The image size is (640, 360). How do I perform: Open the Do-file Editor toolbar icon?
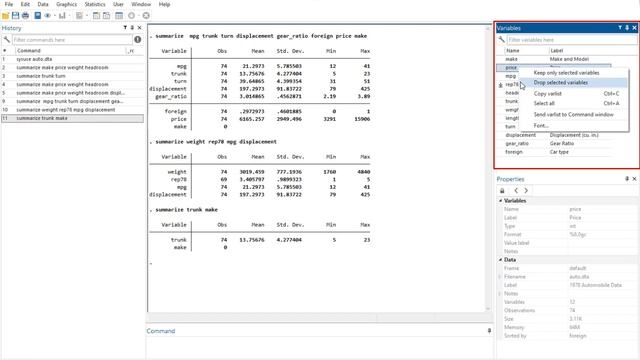(79, 16)
